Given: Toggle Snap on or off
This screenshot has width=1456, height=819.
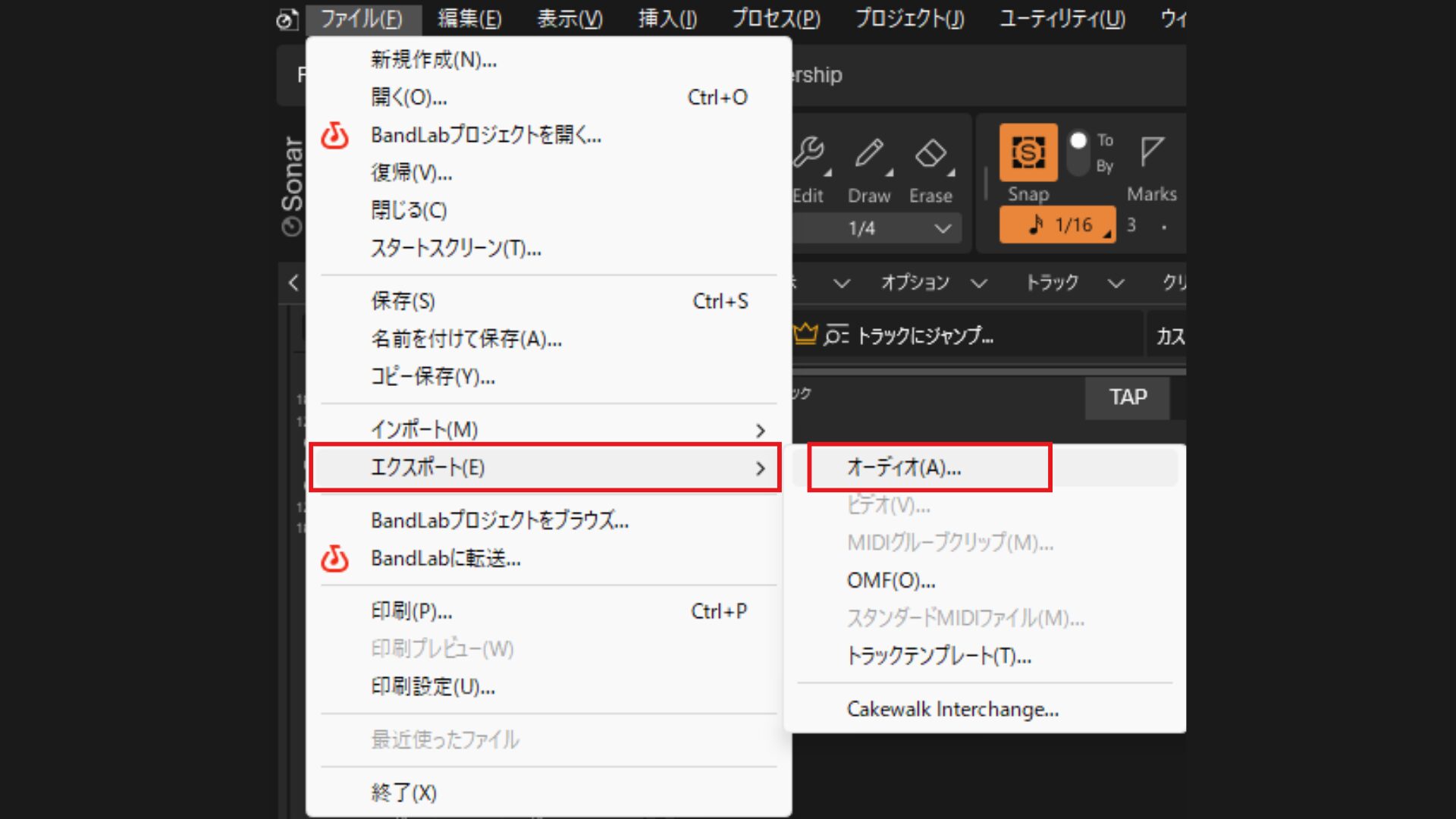Looking at the screenshot, I should (x=1028, y=152).
